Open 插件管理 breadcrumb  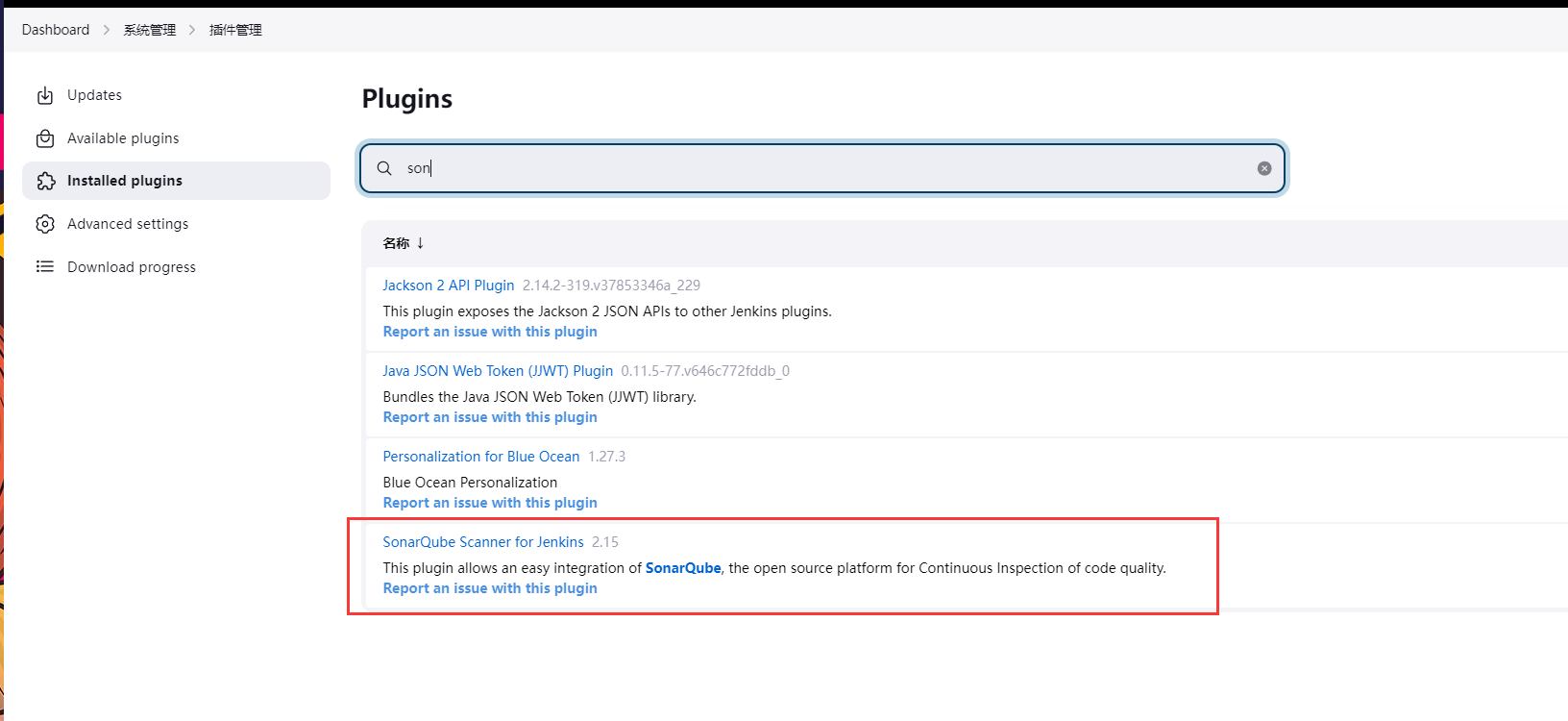click(235, 30)
